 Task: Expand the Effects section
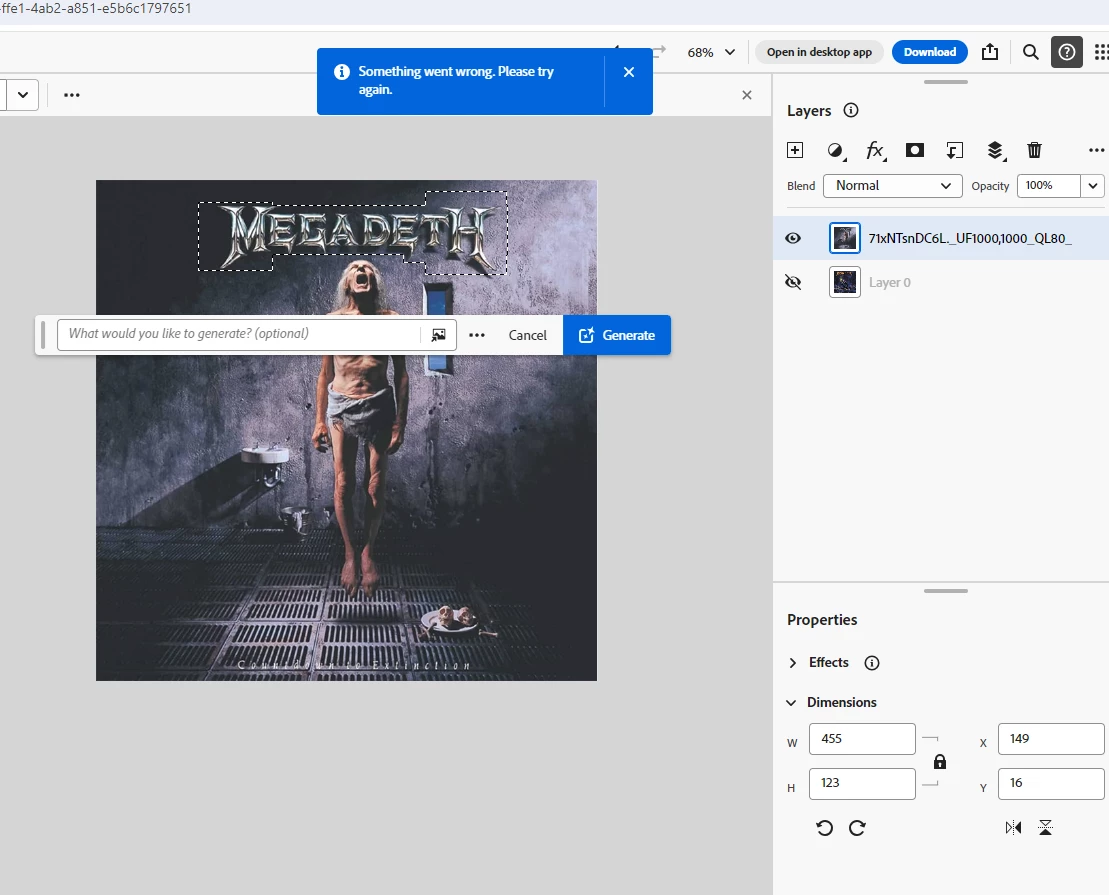pos(793,663)
